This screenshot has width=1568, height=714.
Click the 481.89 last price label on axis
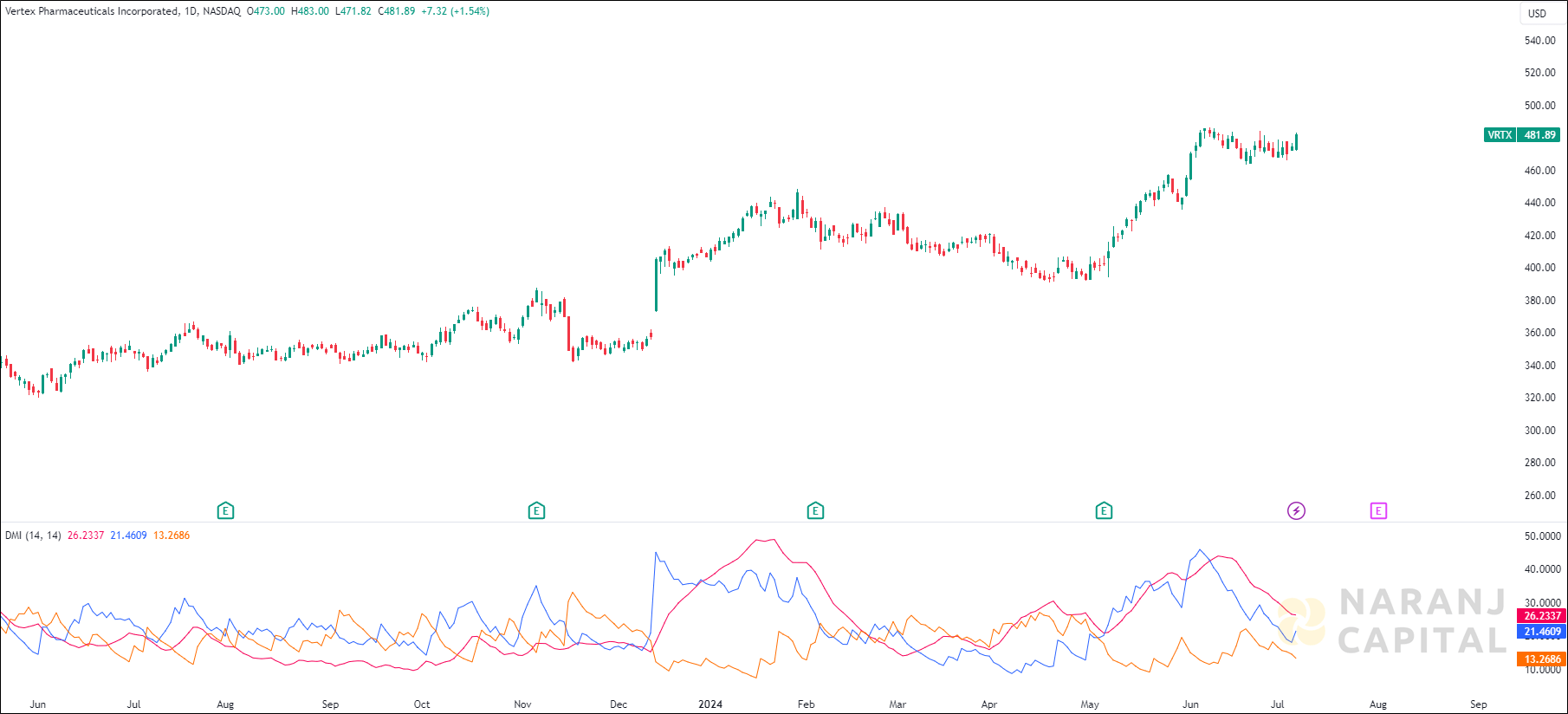(1540, 135)
